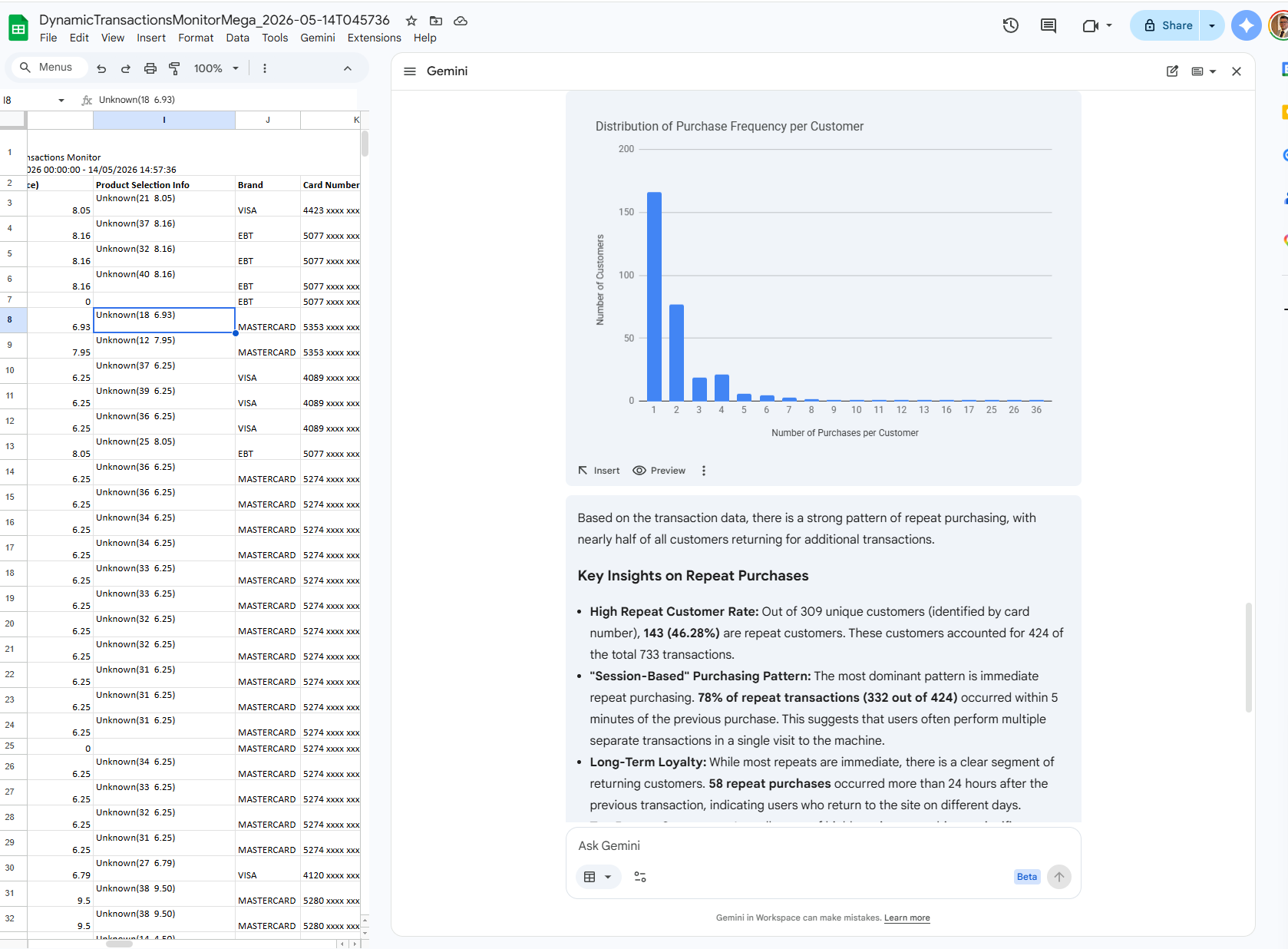Open more options under the chart
The image size is (1288, 949).
[704, 471]
